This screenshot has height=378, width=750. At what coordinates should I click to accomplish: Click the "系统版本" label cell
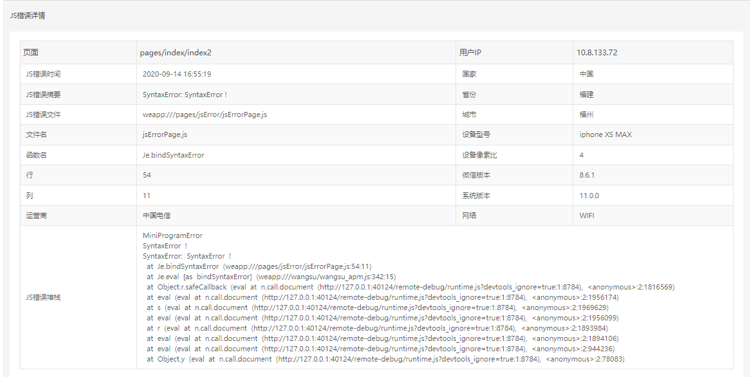[x=514, y=196]
